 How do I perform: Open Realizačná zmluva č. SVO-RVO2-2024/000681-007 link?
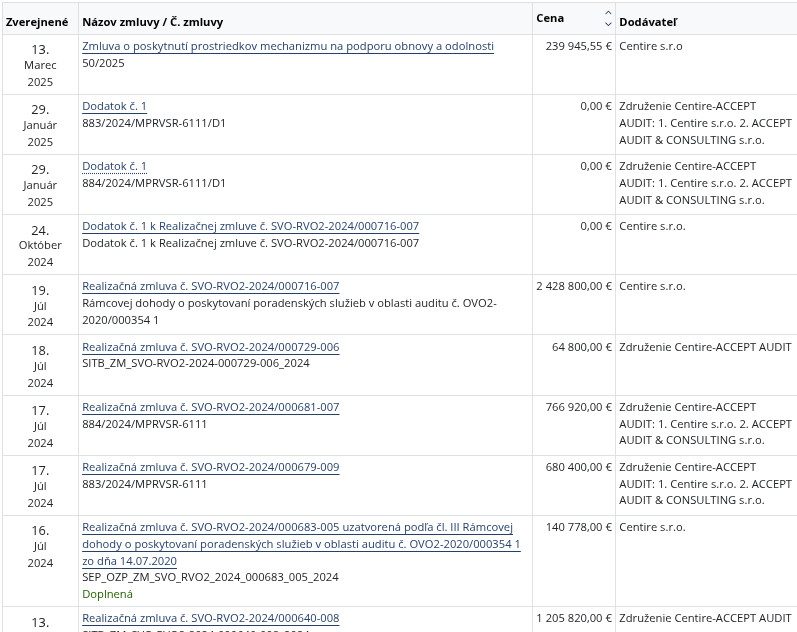[210, 407]
